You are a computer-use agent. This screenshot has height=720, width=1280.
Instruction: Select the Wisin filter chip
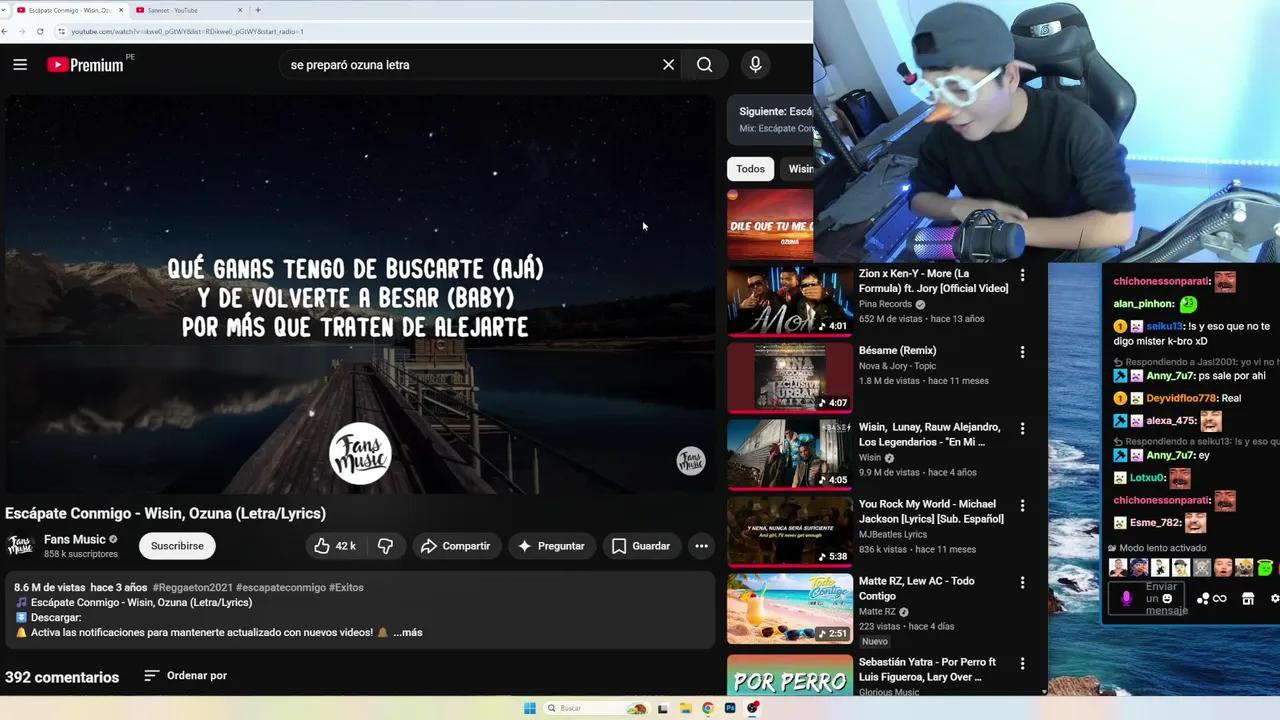pyautogui.click(x=798, y=169)
